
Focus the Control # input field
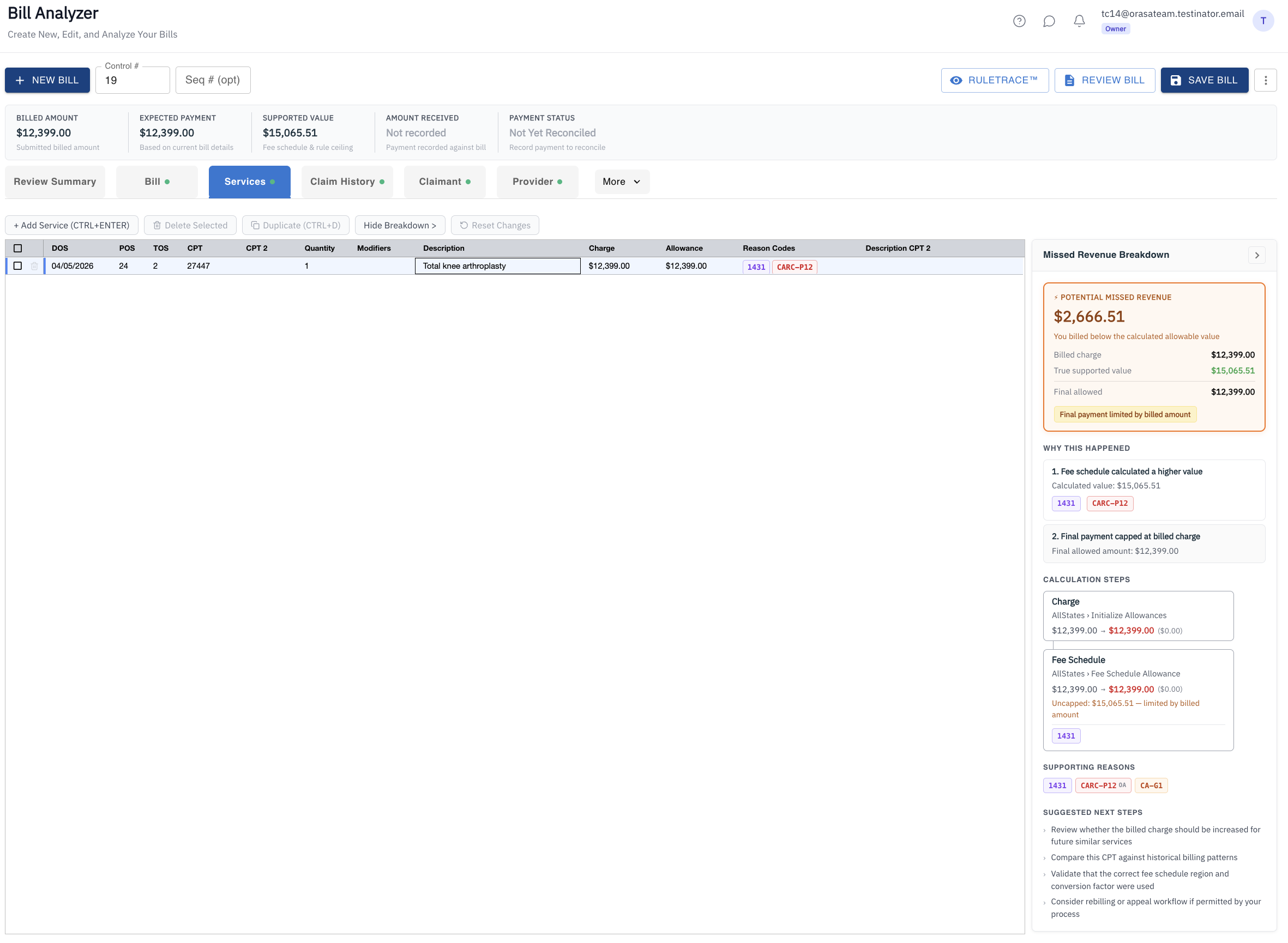[x=133, y=81]
